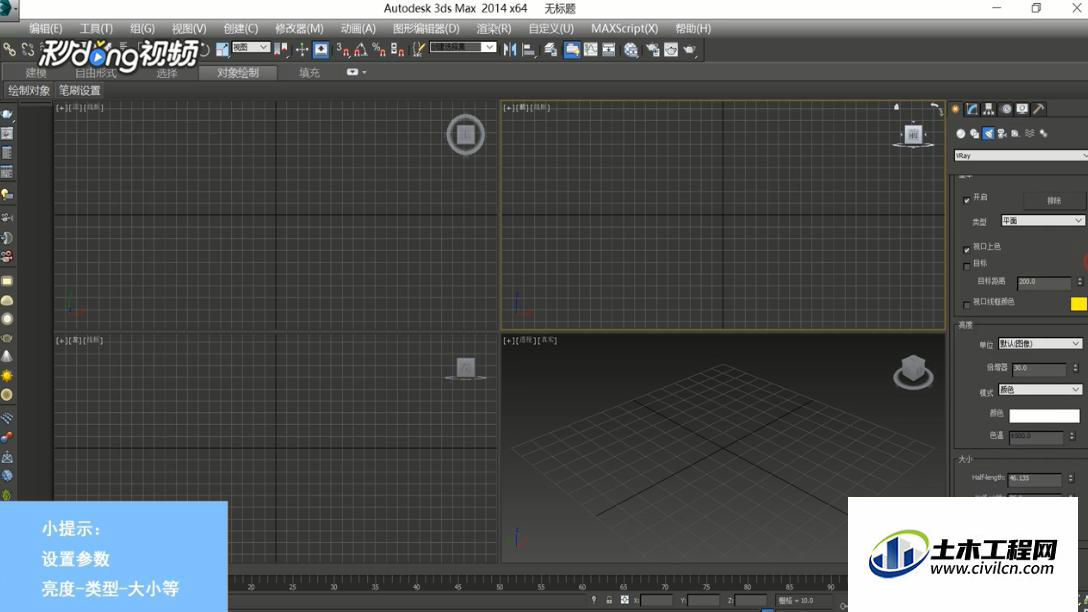Image resolution: width=1088 pixels, height=612 pixels.
Task: Open the 创建(C) menu
Action: 241,28
